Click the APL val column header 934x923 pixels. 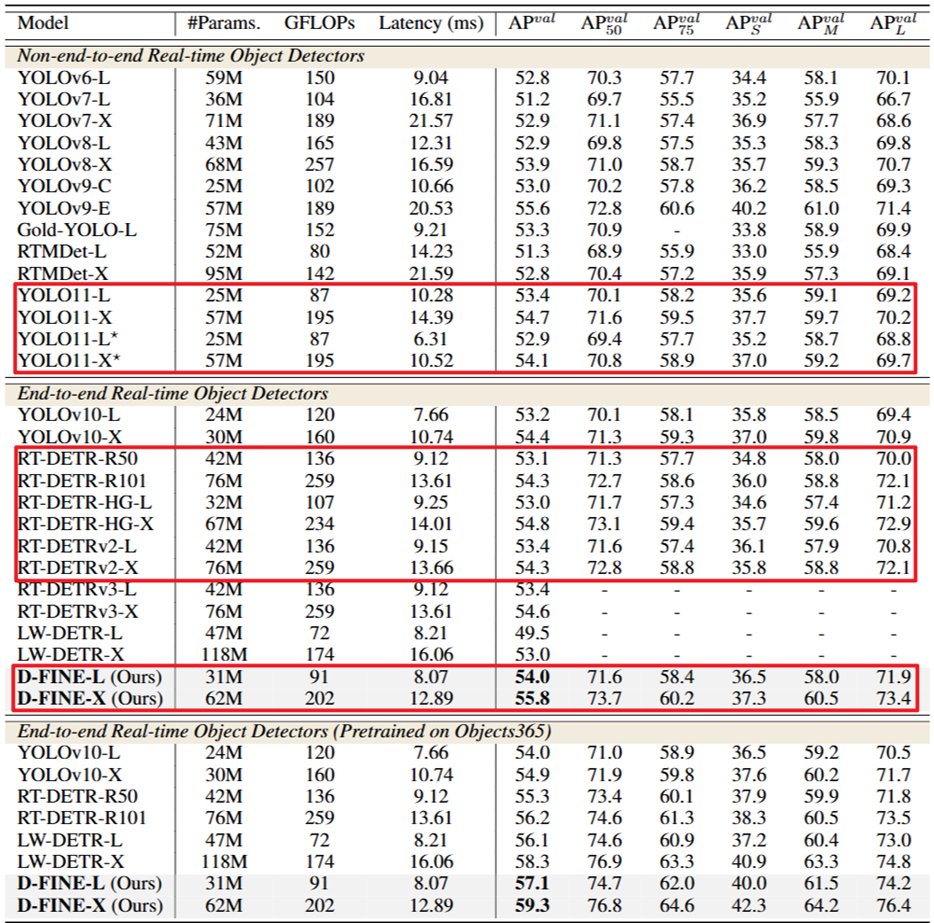coord(893,23)
